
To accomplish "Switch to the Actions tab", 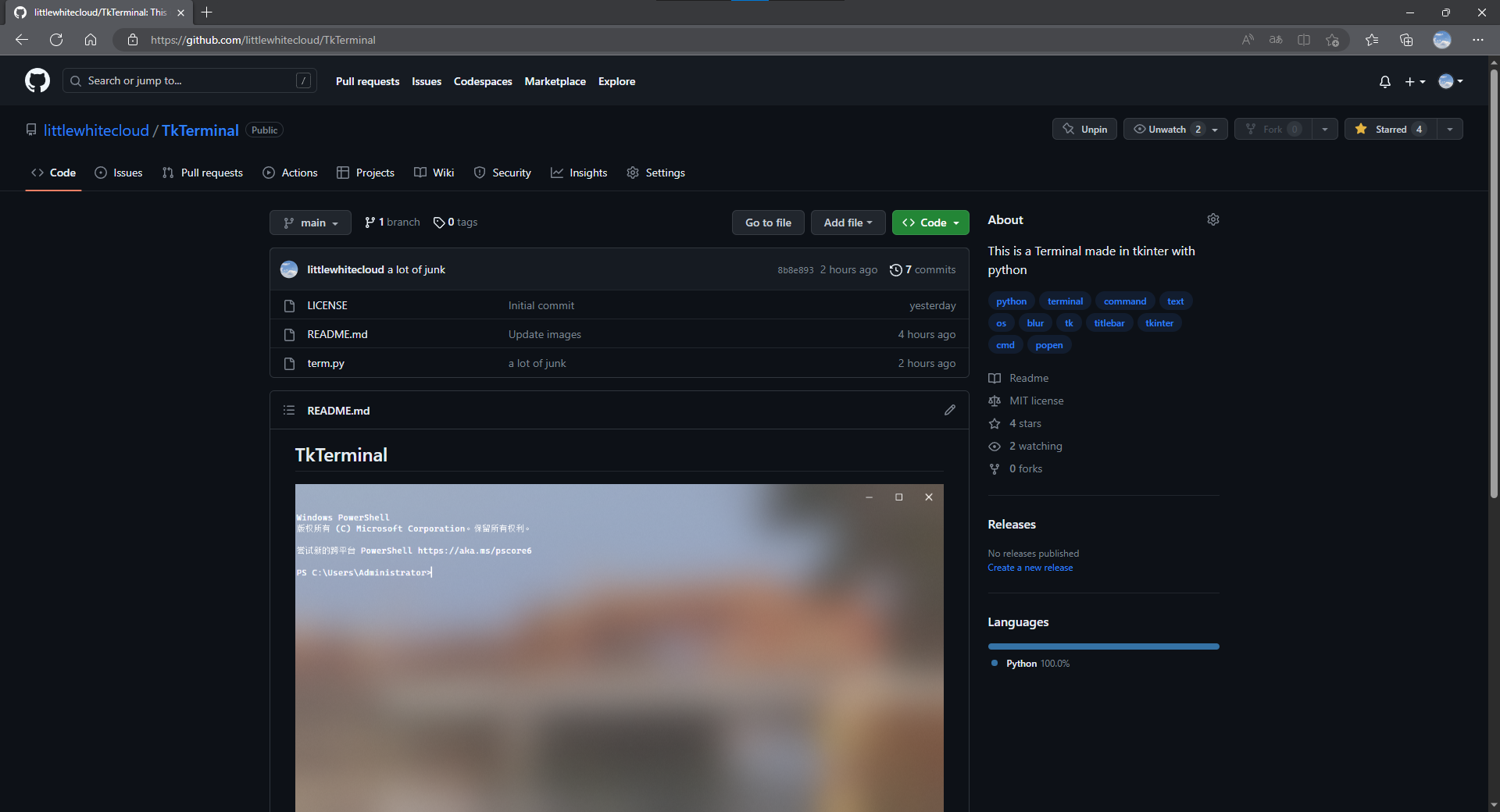I will click(x=290, y=173).
